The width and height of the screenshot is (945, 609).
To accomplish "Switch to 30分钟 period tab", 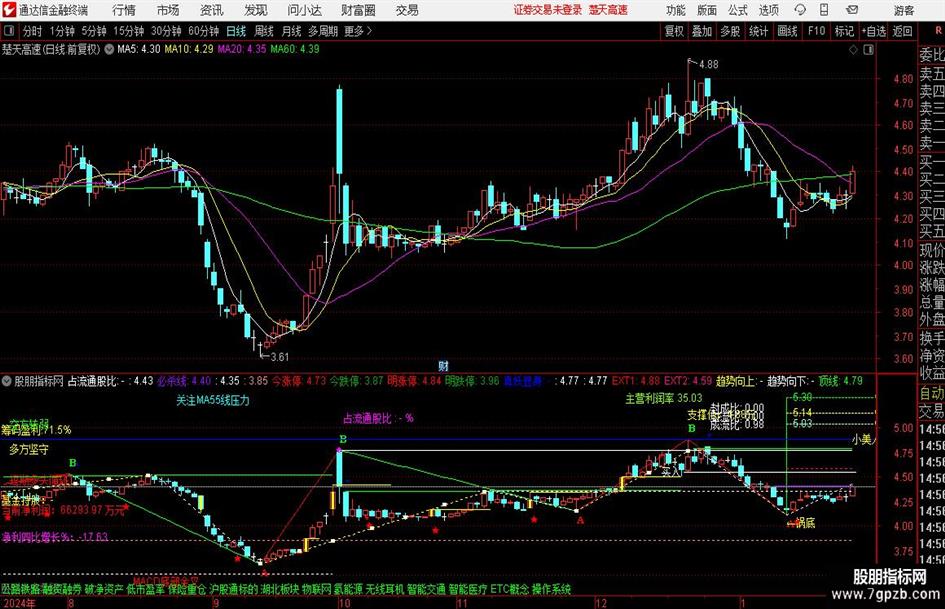I will 166,31.
